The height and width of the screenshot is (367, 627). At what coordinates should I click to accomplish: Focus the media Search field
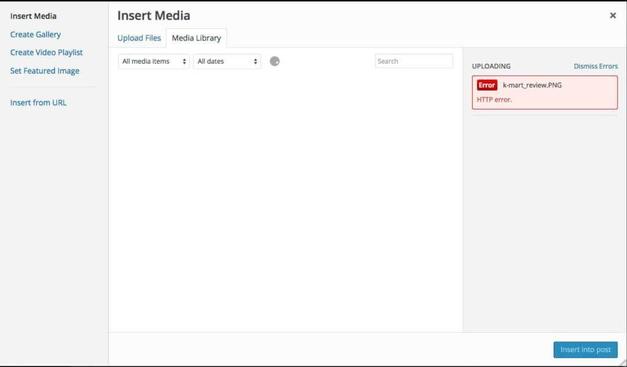point(414,61)
